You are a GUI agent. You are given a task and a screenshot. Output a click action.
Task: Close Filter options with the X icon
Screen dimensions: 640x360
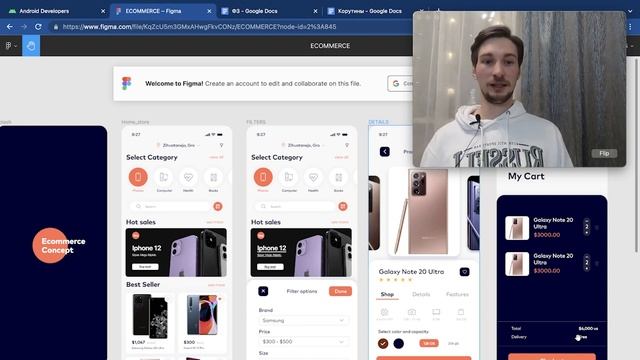(x=263, y=291)
